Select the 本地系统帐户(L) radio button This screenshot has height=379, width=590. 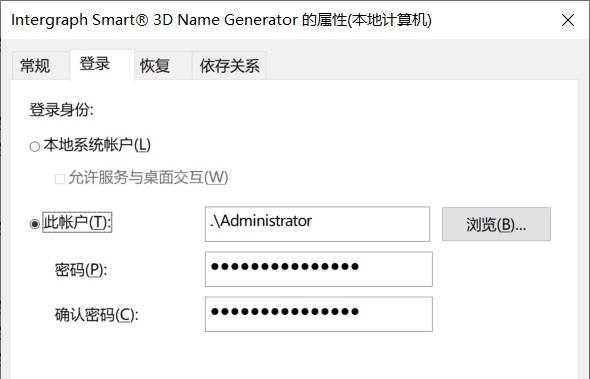point(35,146)
